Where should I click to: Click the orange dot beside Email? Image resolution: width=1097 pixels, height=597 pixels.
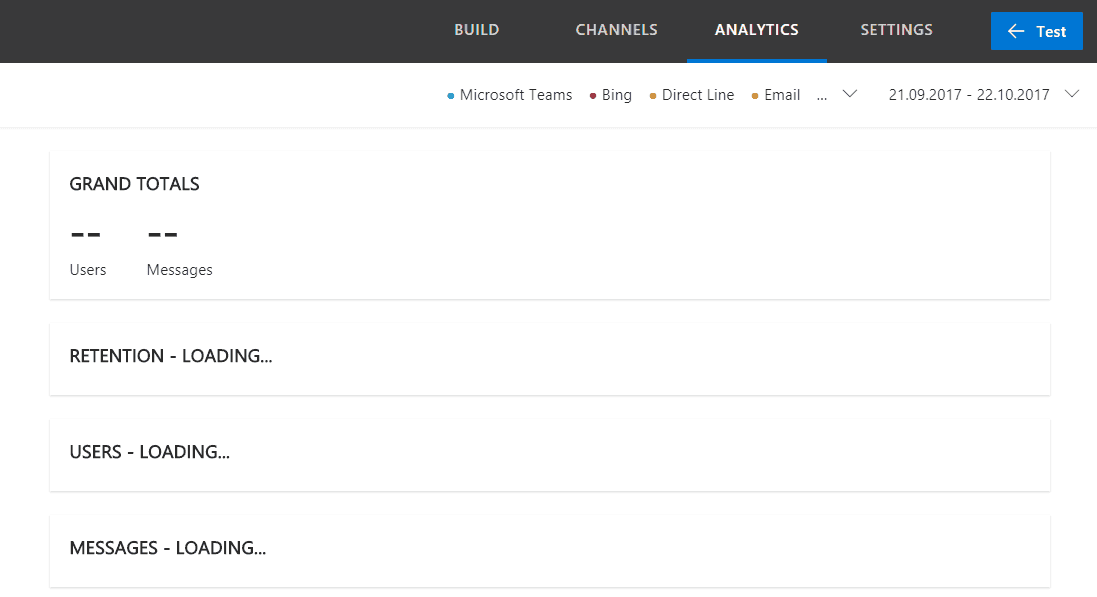point(755,96)
